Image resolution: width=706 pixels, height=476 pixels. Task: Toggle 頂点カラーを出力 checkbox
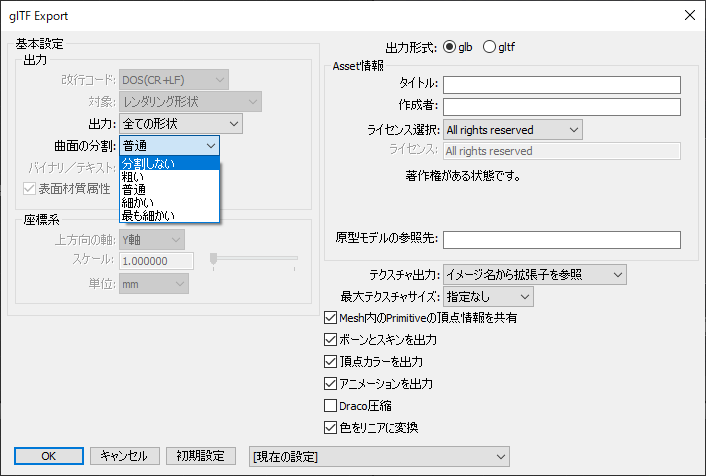point(330,362)
